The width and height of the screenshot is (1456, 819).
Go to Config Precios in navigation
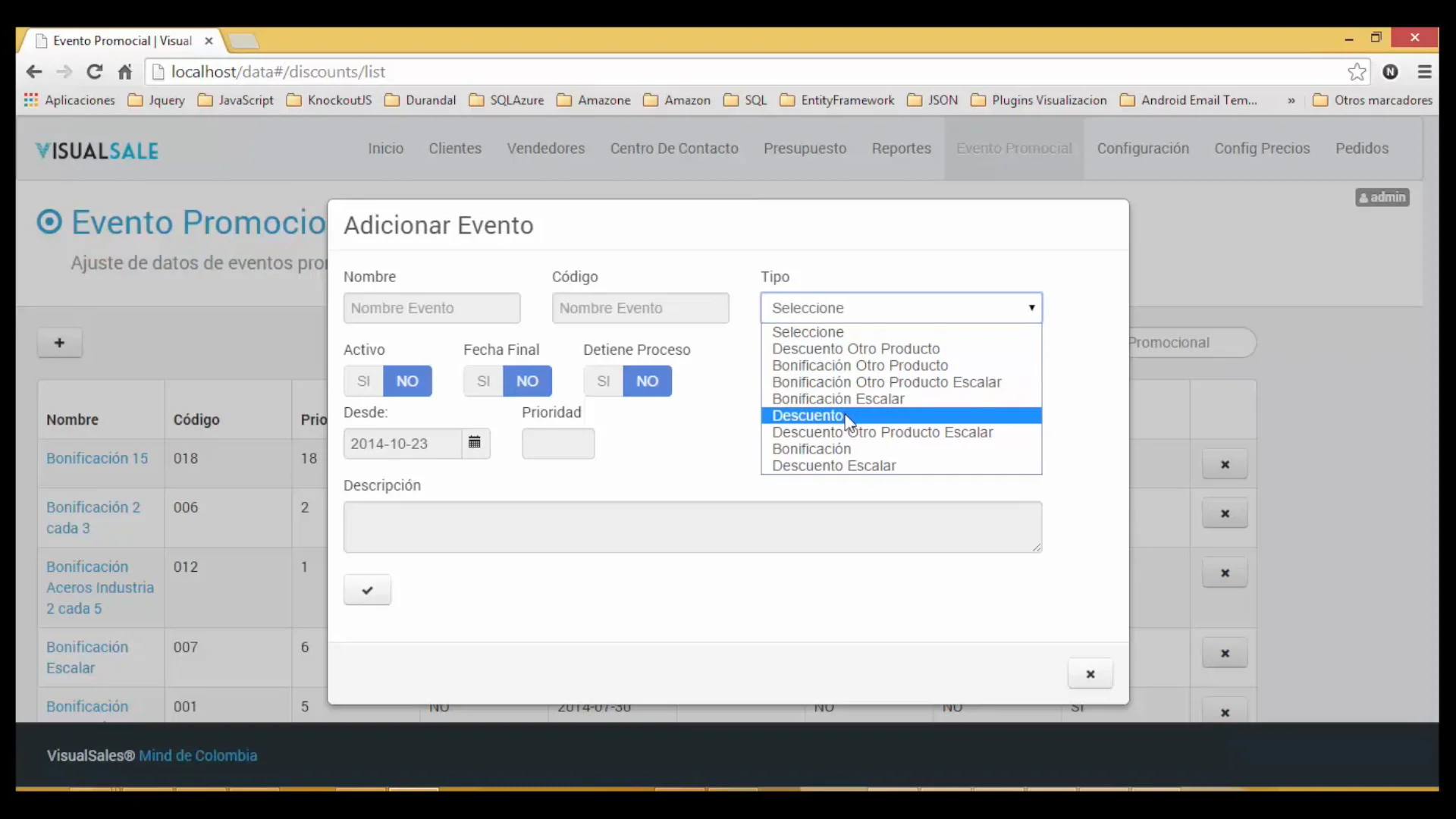coord(1261,149)
